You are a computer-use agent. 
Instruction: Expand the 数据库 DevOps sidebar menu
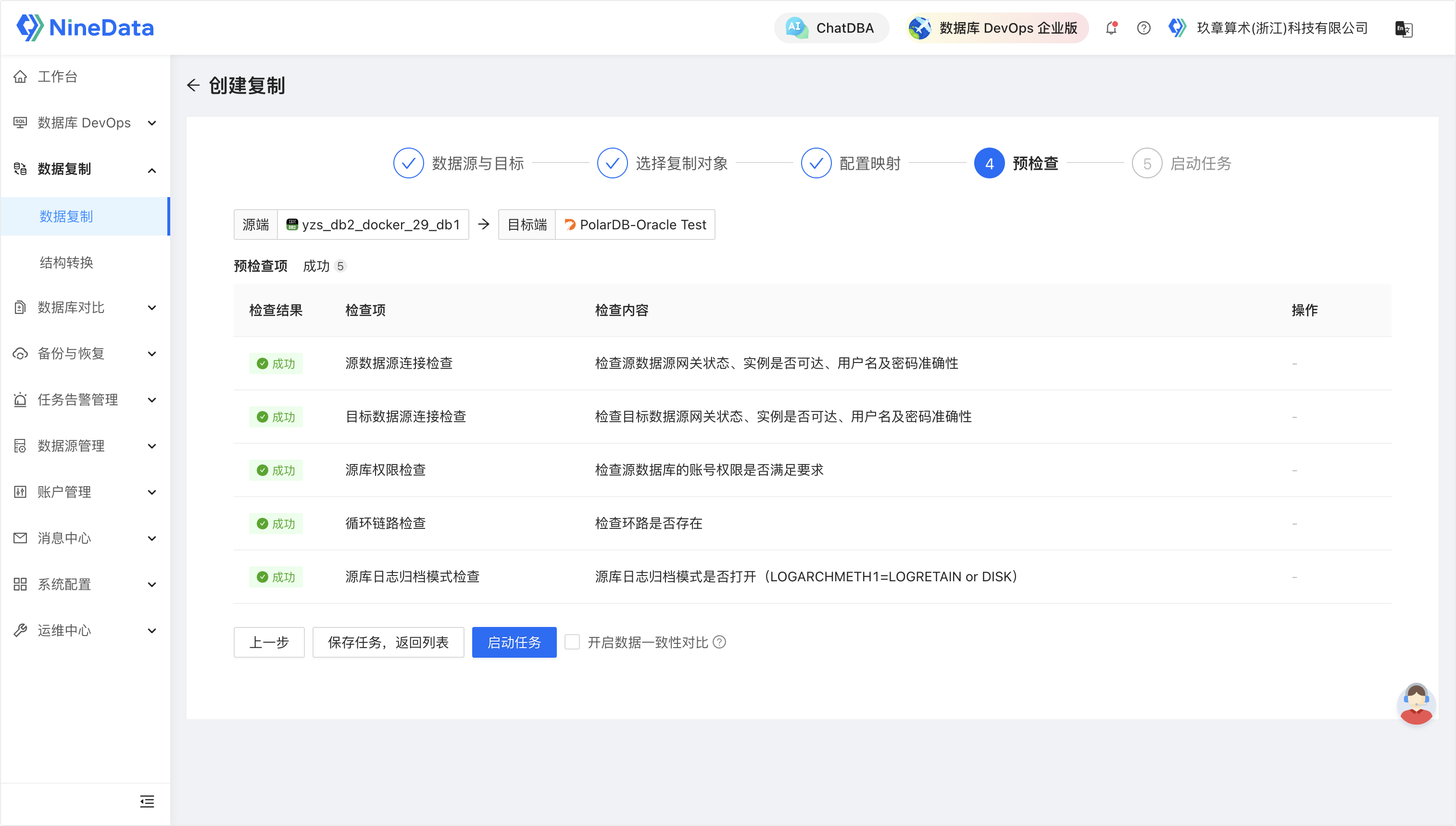[85, 123]
